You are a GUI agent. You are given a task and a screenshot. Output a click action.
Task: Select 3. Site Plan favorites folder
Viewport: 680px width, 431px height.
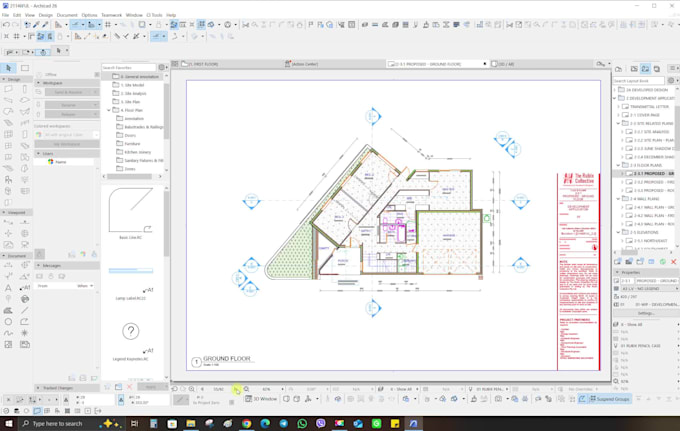click(130, 102)
